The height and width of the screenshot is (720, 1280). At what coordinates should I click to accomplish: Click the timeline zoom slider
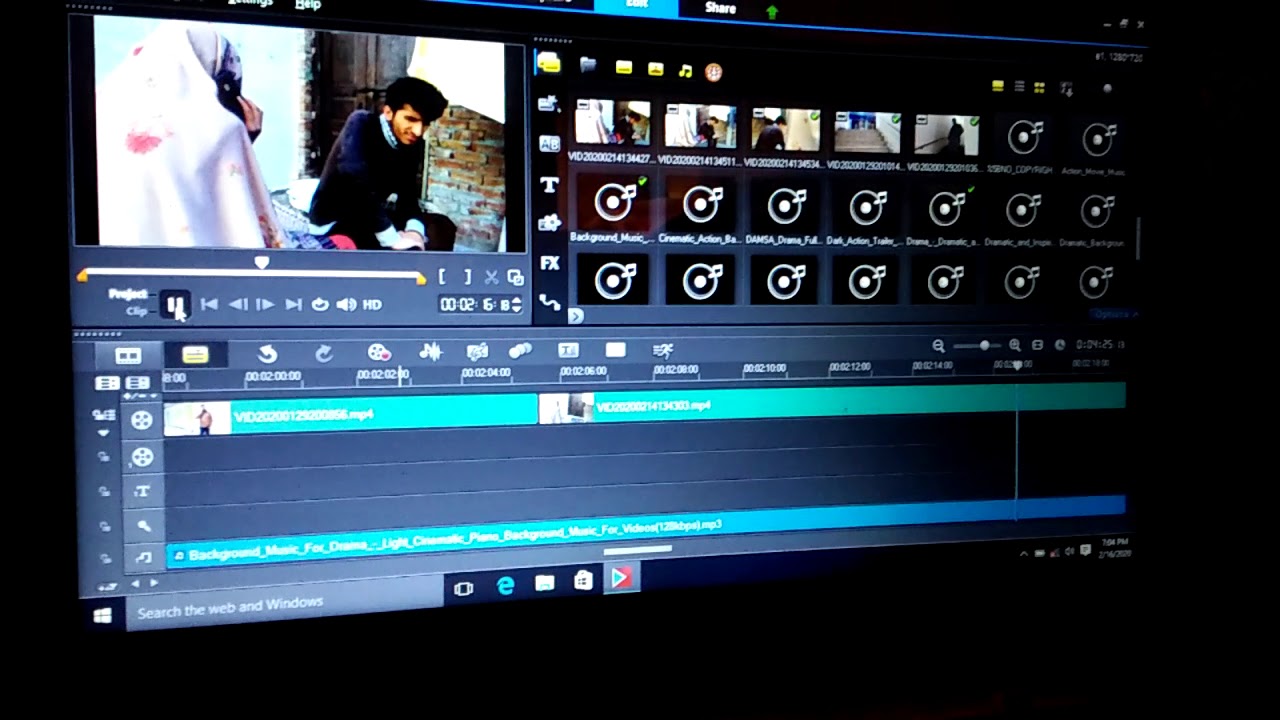point(985,345)
